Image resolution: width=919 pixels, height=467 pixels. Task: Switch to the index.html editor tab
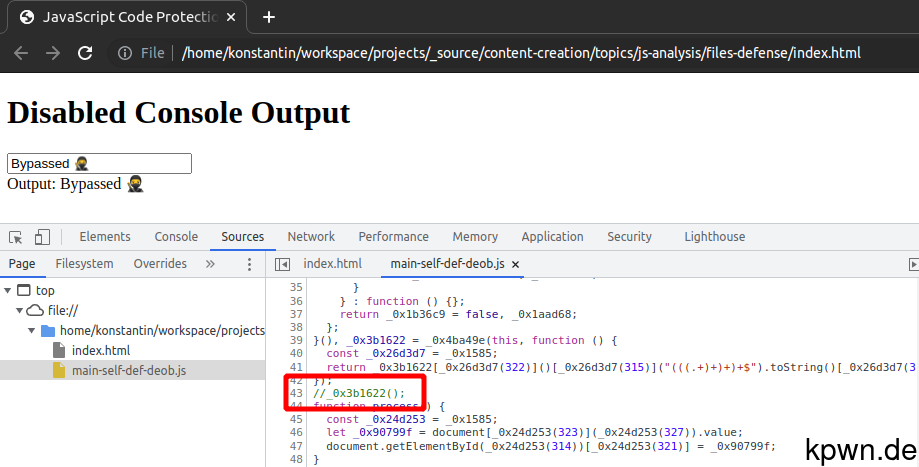coord(332,264)
